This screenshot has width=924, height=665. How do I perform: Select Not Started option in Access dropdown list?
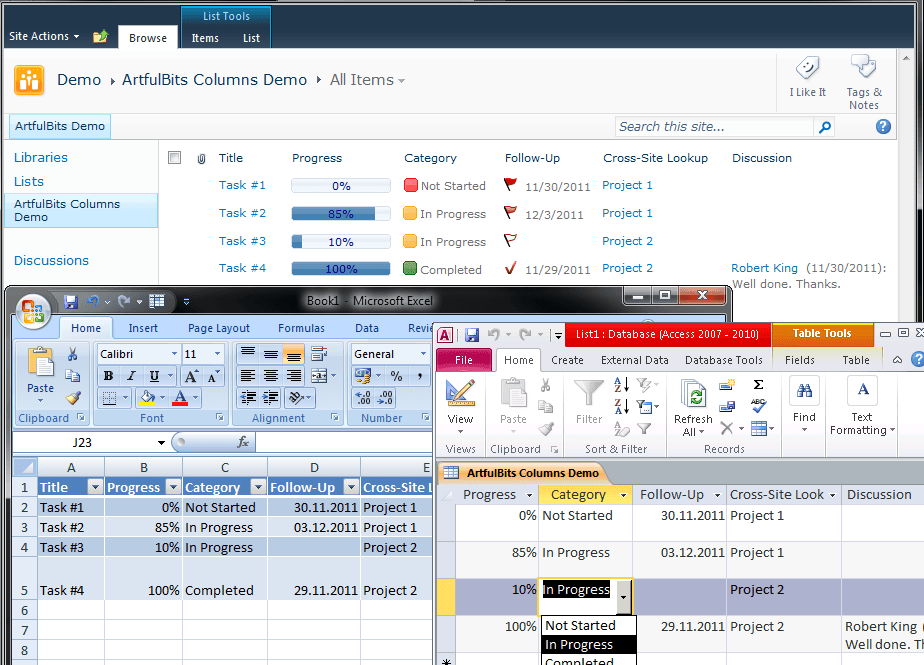[589, 626]
